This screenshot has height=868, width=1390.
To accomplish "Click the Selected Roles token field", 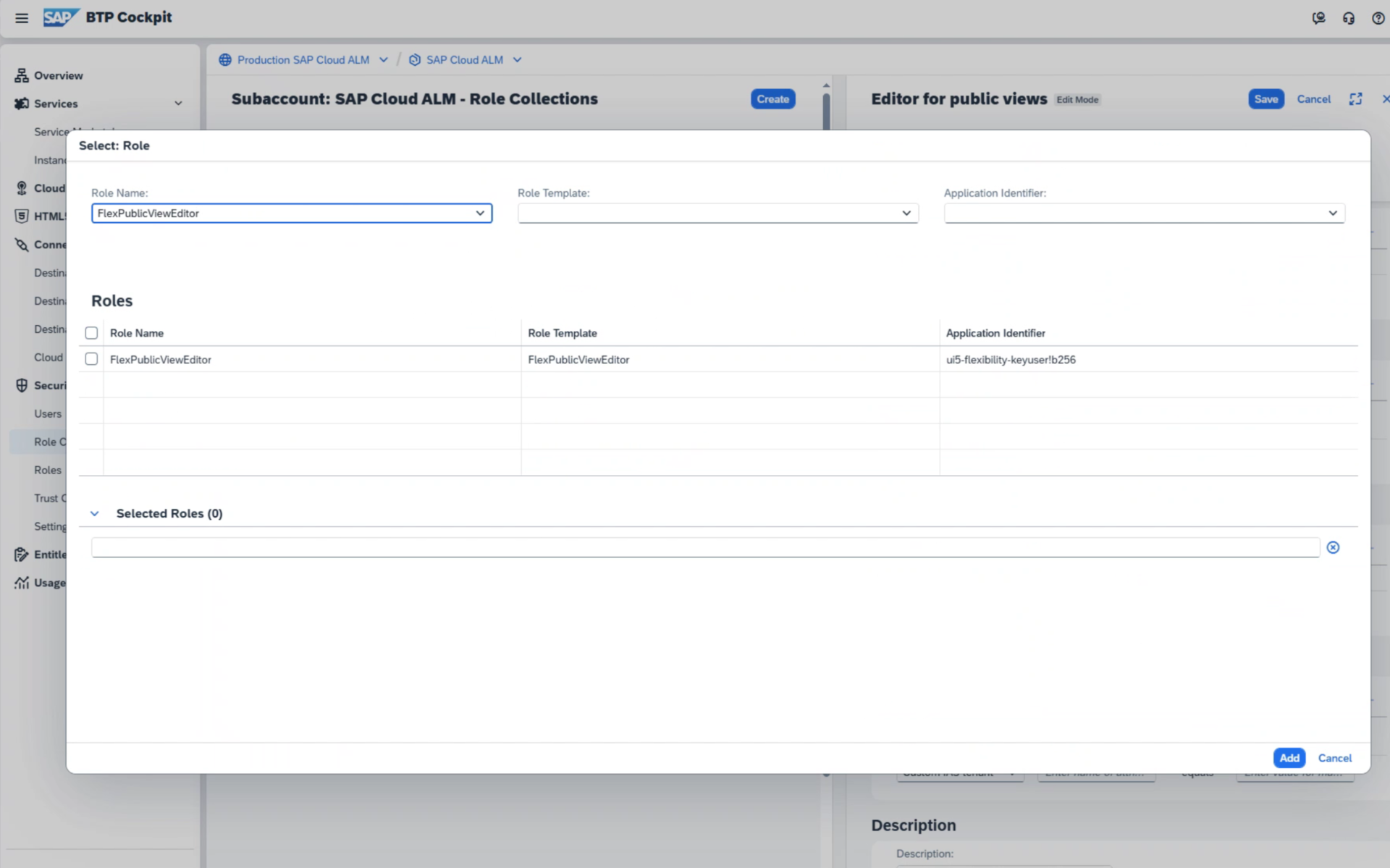I will pyautogui.click(x=704, y=547).
